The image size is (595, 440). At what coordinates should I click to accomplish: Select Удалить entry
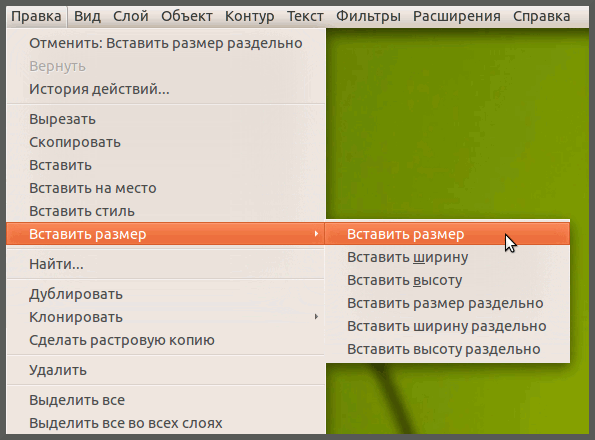166,370
